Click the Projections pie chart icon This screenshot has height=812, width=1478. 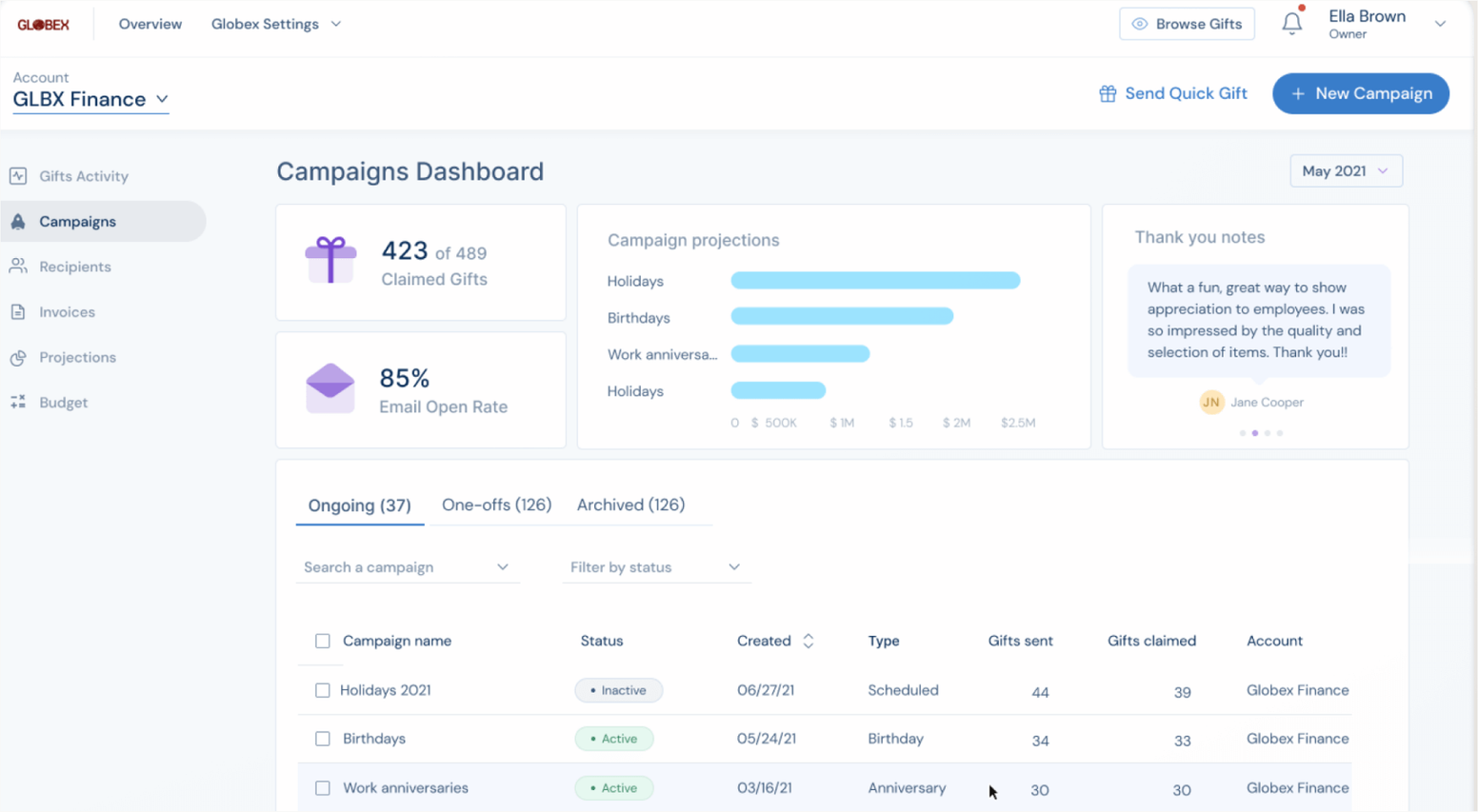[18, 358]
